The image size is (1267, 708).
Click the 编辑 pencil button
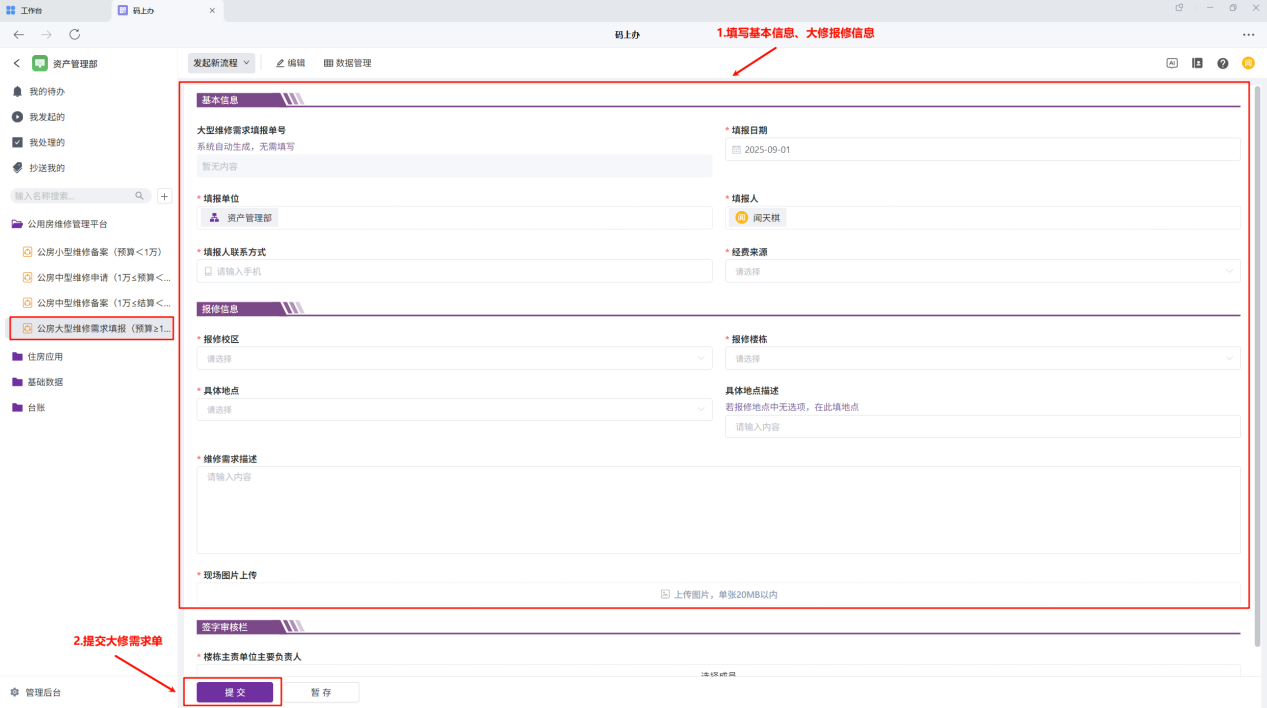point(290,63)
